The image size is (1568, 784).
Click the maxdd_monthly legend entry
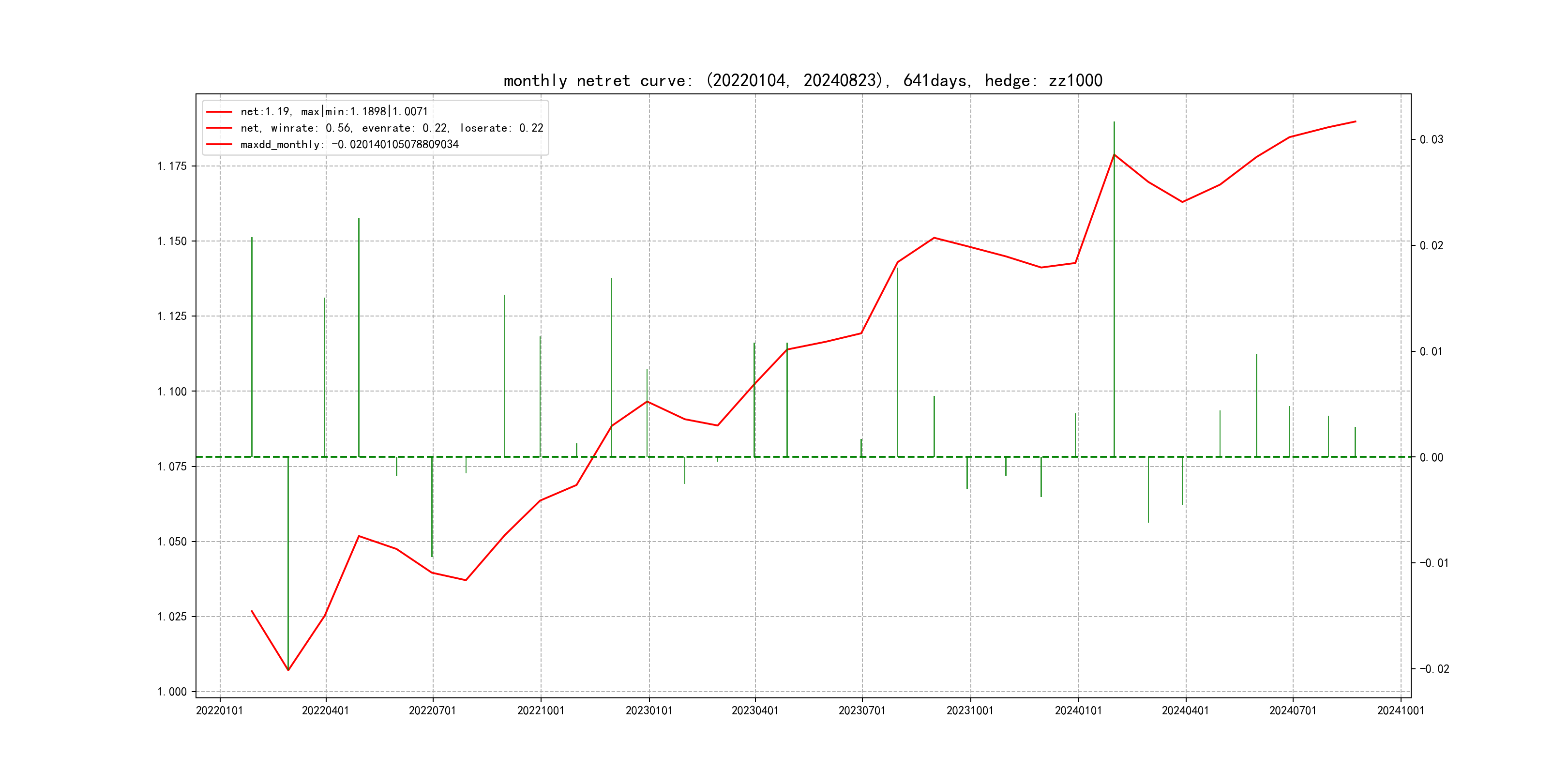(349, 144)
